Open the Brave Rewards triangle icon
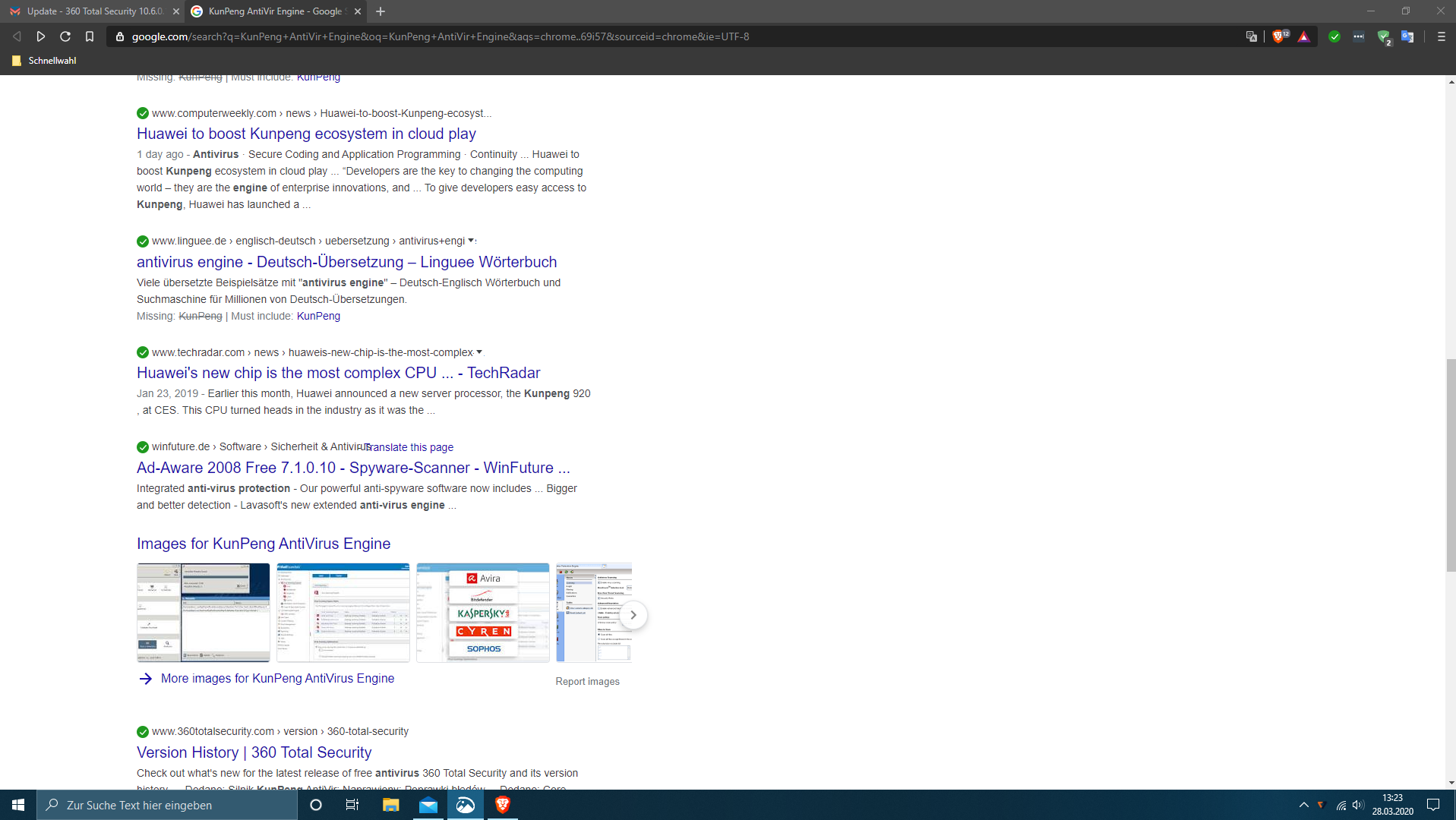This screenshot has width=1456, height=820. click(1304, 36)
